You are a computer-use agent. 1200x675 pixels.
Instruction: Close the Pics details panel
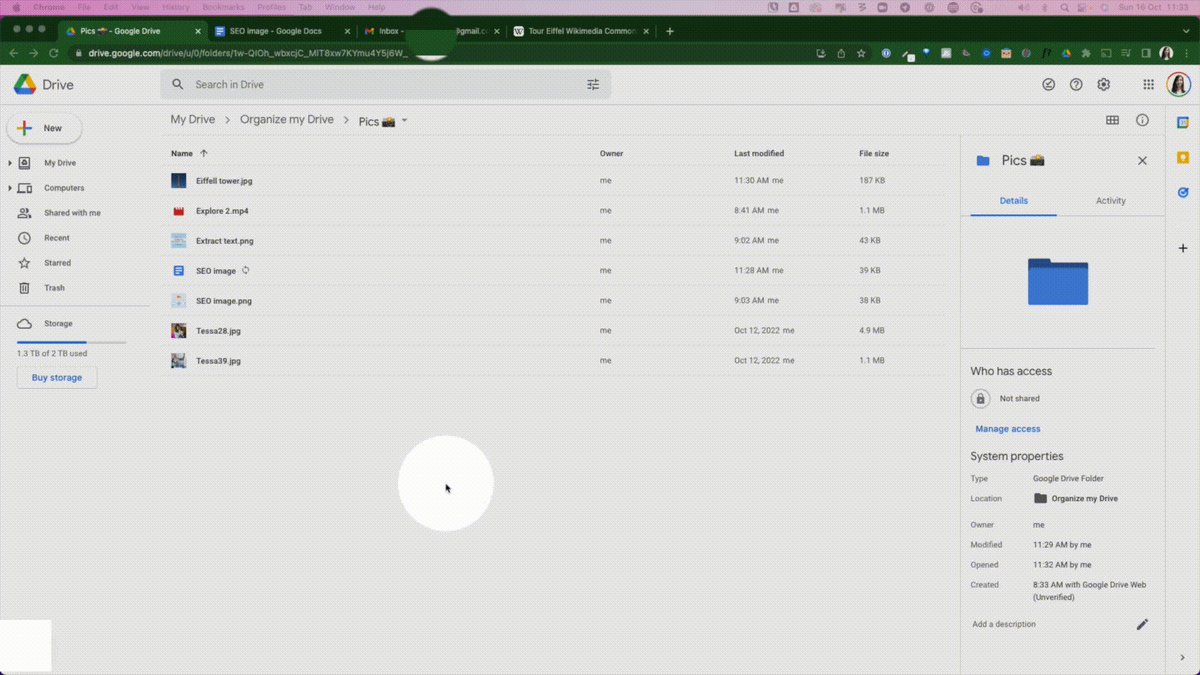pos(1142,161)
